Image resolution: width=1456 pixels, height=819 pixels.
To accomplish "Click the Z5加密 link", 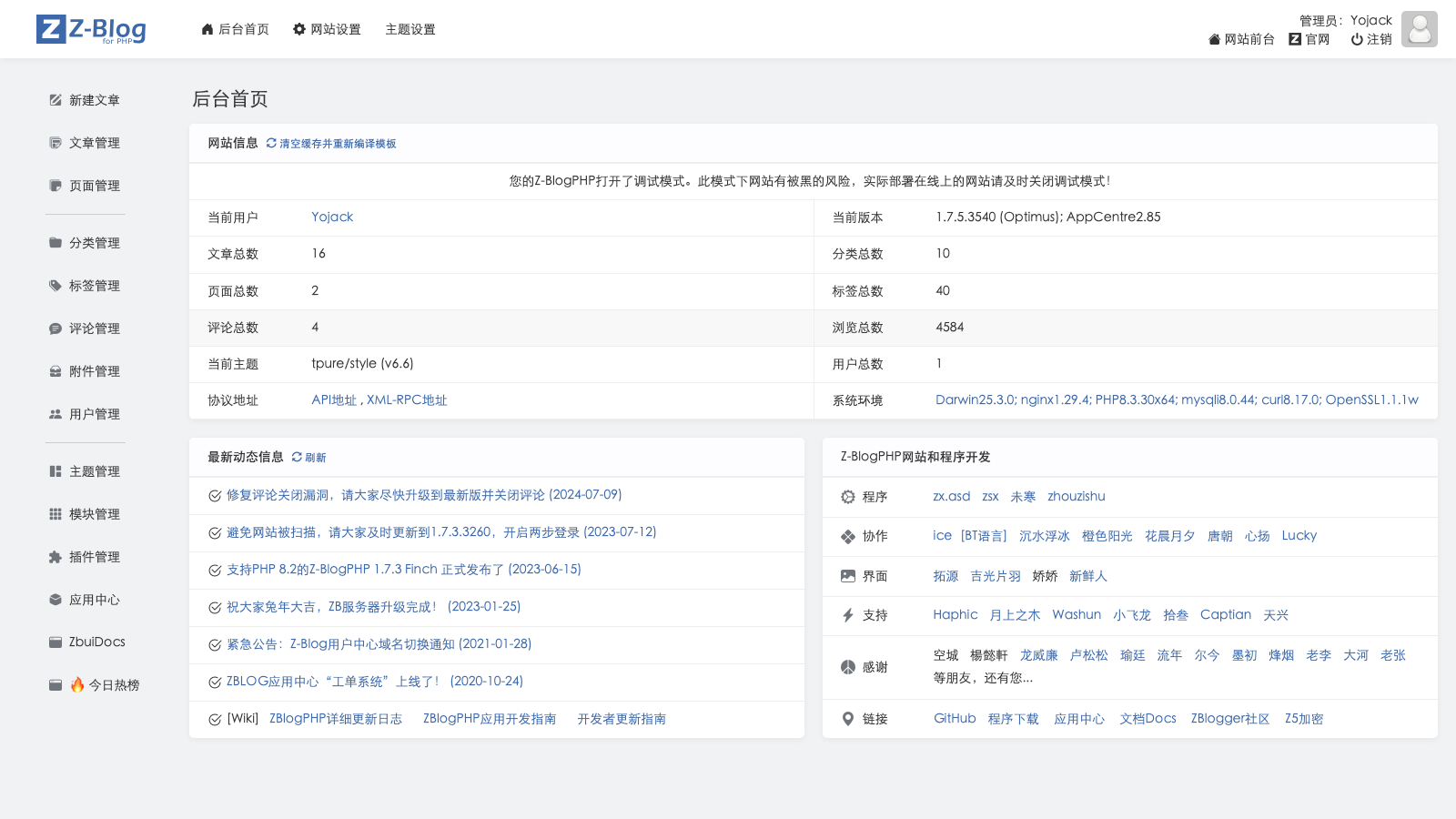I will [1304, 719].
